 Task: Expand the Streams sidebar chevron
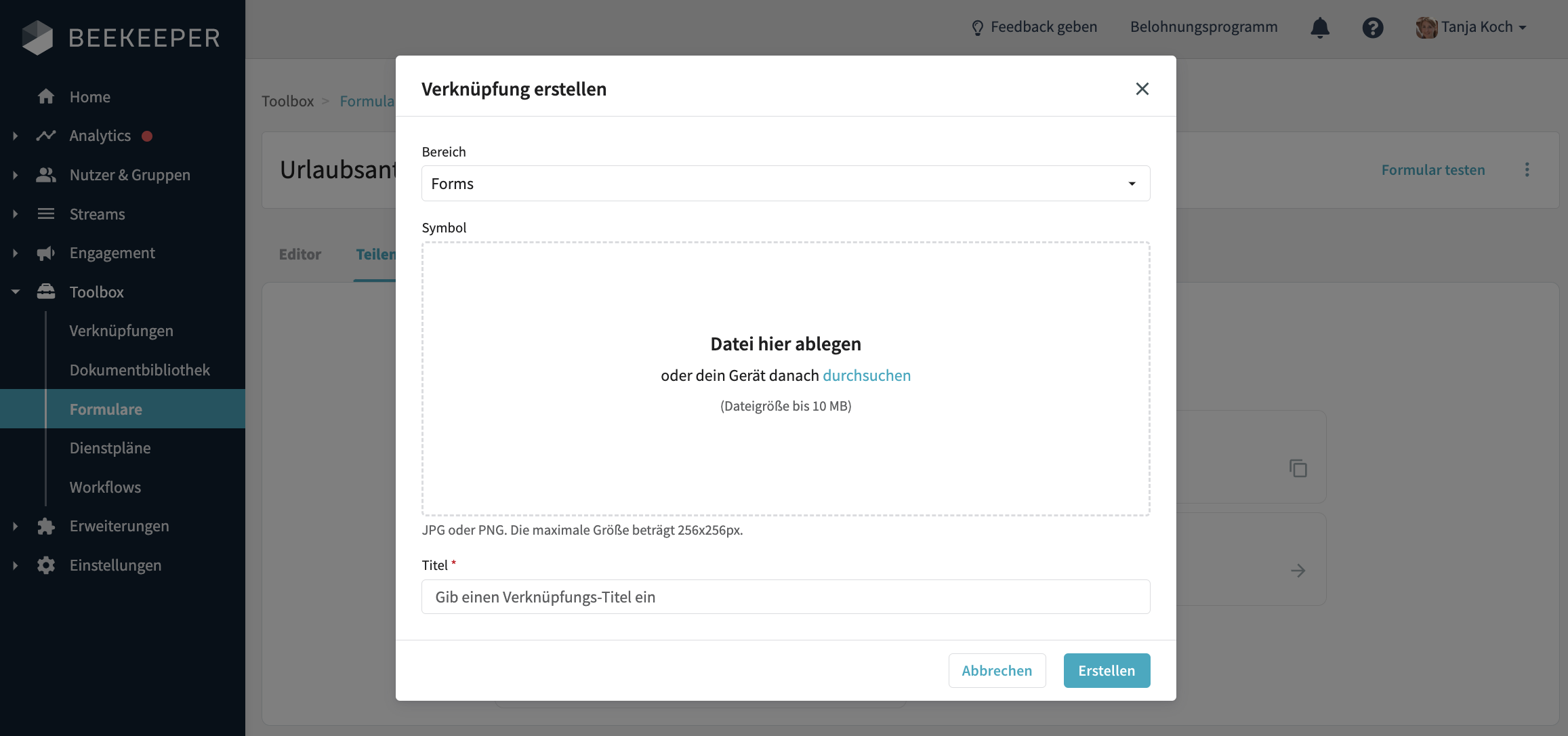(15, 213)
